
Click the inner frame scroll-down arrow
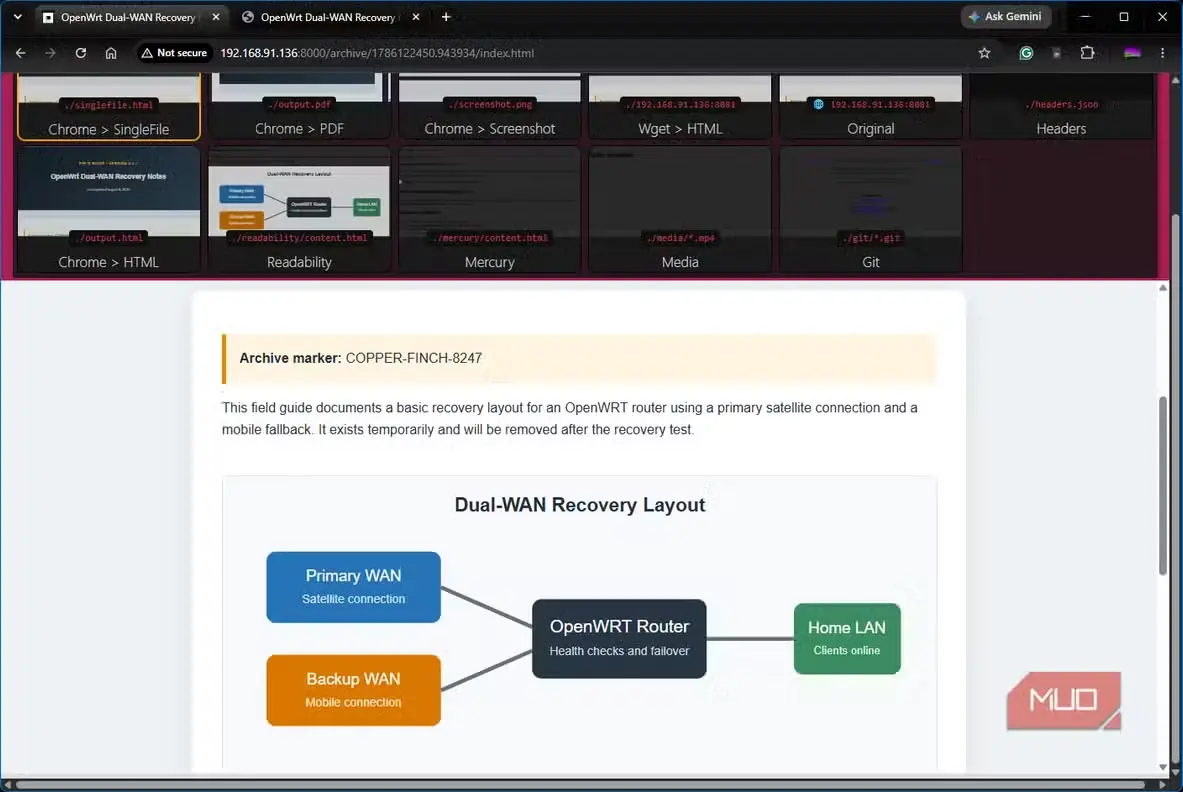click(1163, 767)
